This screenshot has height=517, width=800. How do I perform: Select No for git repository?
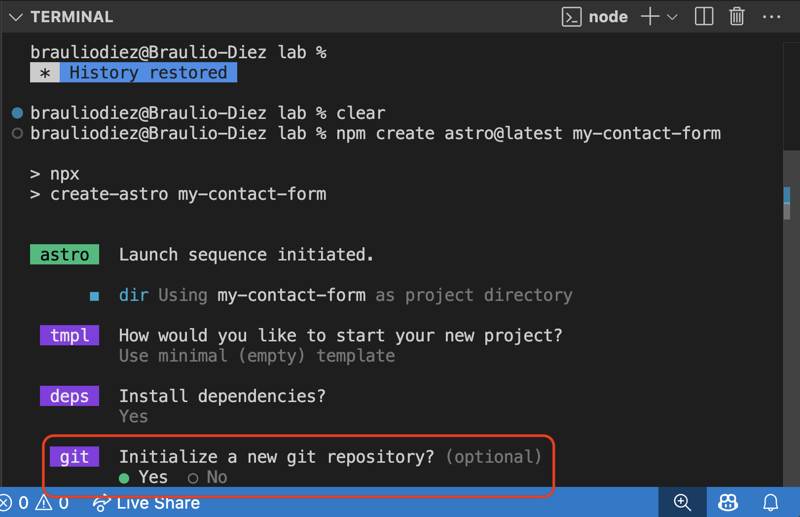(x=207, y=477)
